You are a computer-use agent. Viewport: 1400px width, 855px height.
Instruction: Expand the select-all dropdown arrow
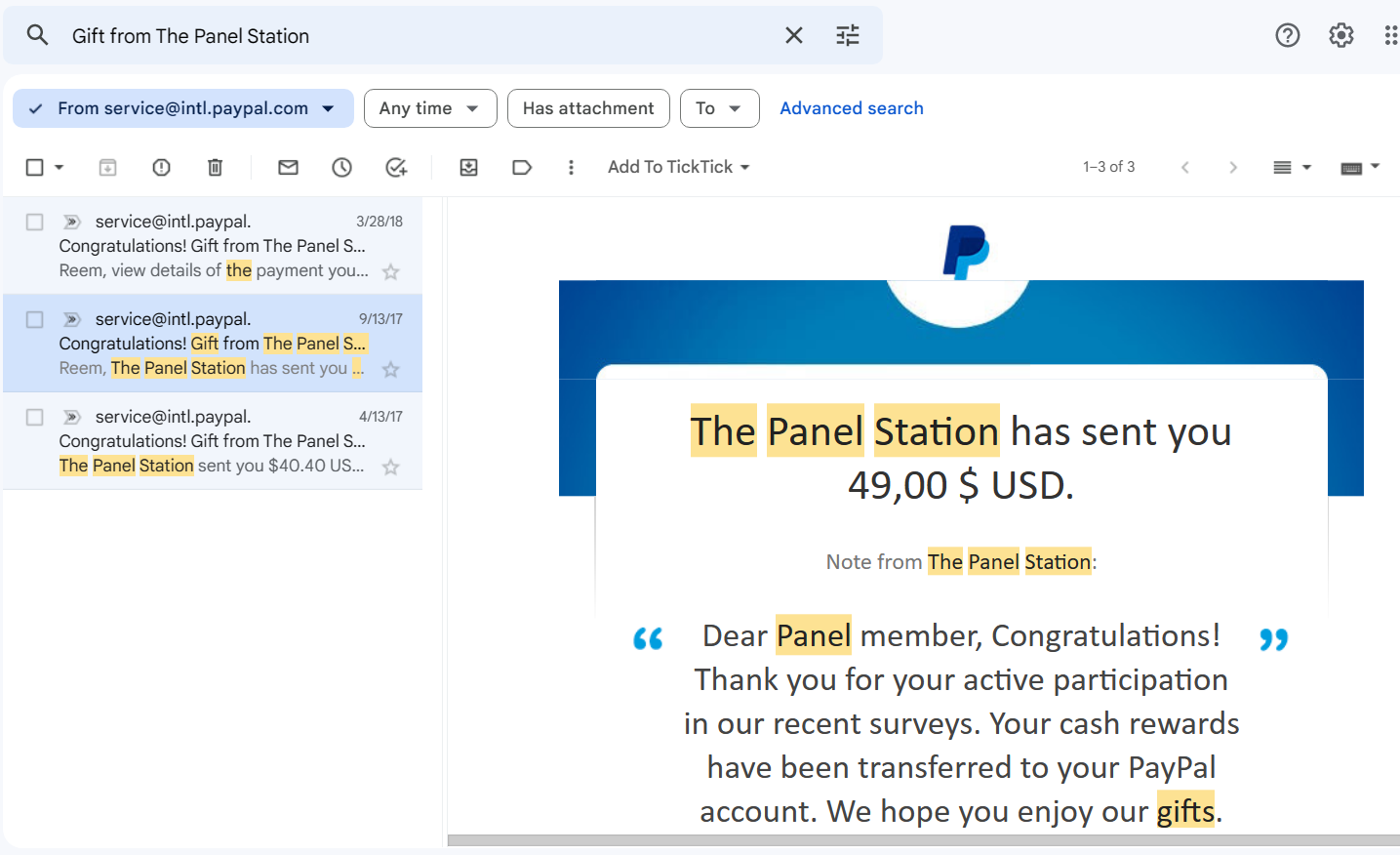[x=60, y=167]
